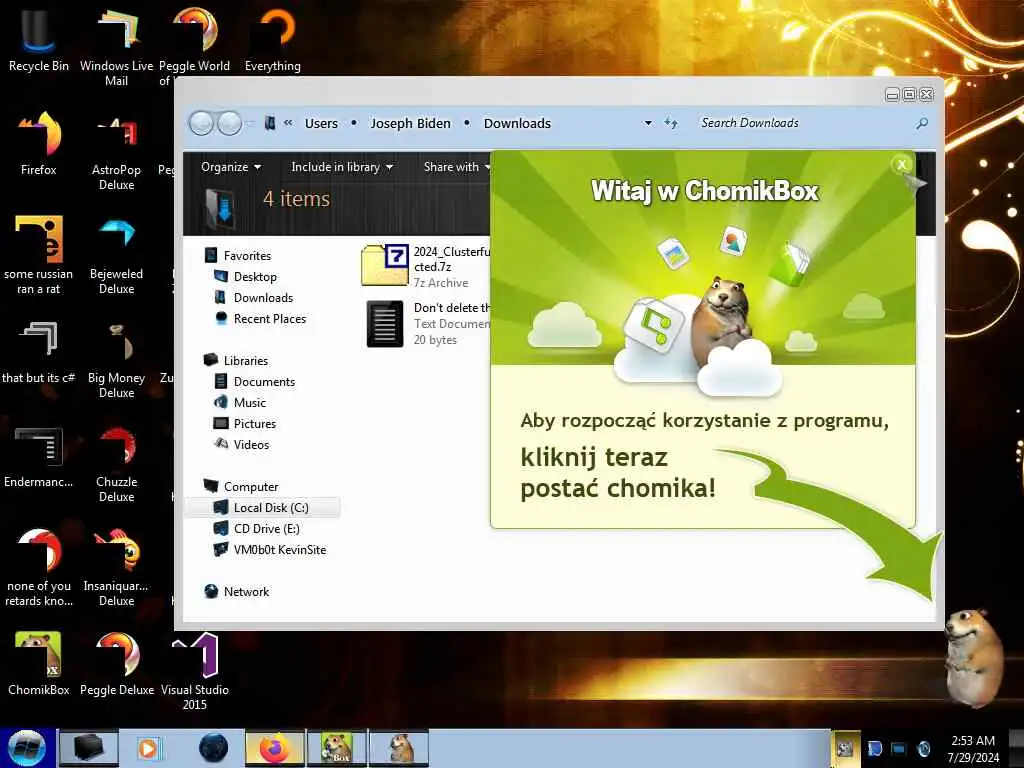The image size is (1024, 768).
Task: Click the flag tray icon
Action: point(875,748)
